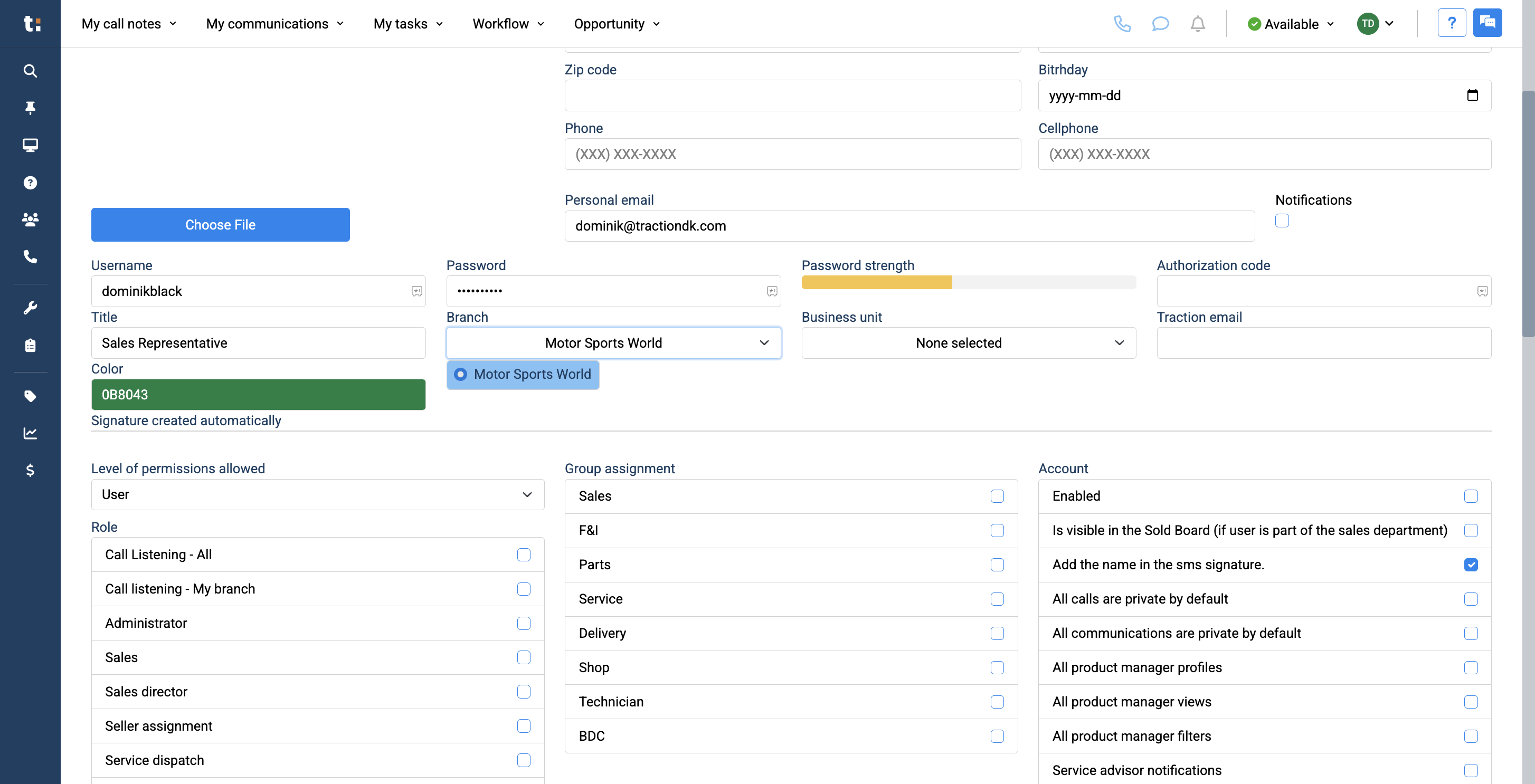
Task: Open the pinned items pushpin icon
Action: [30, 108]
